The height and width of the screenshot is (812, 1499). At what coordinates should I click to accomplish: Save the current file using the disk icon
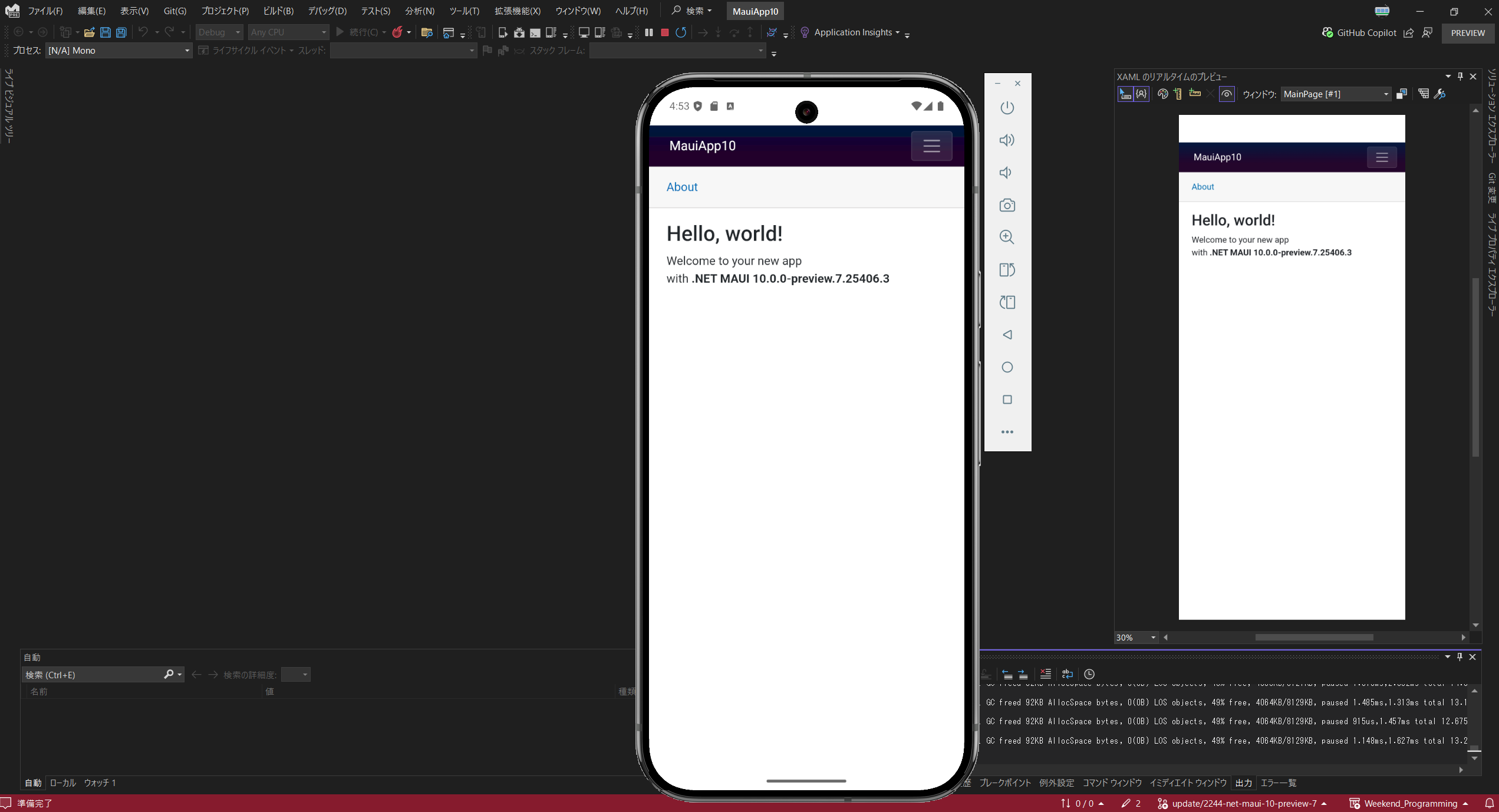coord(106,32)
